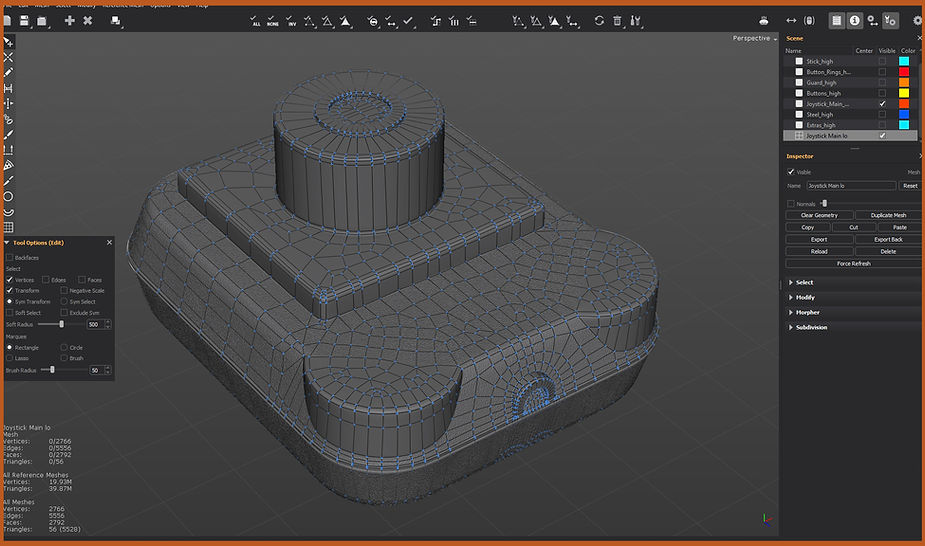The image size is (925, 546).
Task: Click the Brush Radius slider
Action: click(x=64, y=370)
